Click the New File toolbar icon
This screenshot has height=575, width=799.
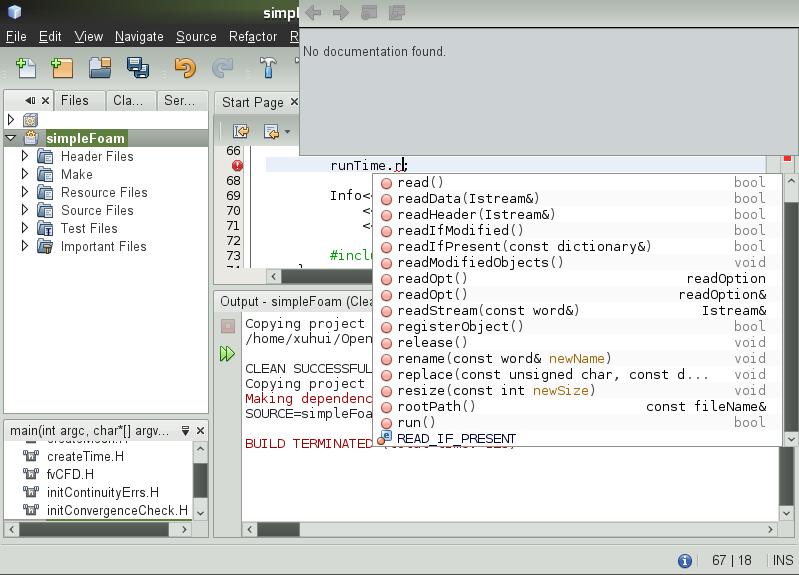point(26,67)
